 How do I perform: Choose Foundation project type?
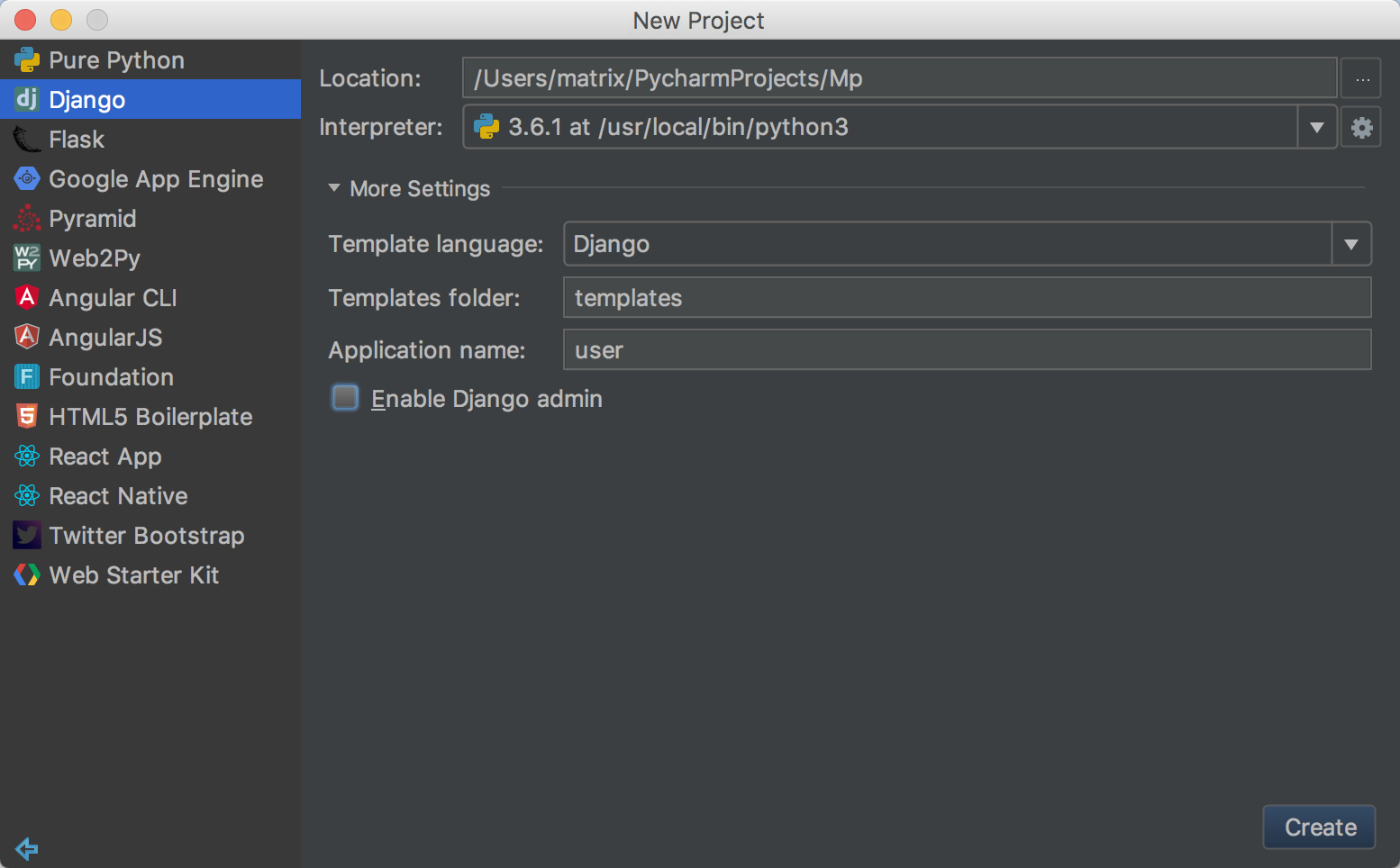pos(150,376)
